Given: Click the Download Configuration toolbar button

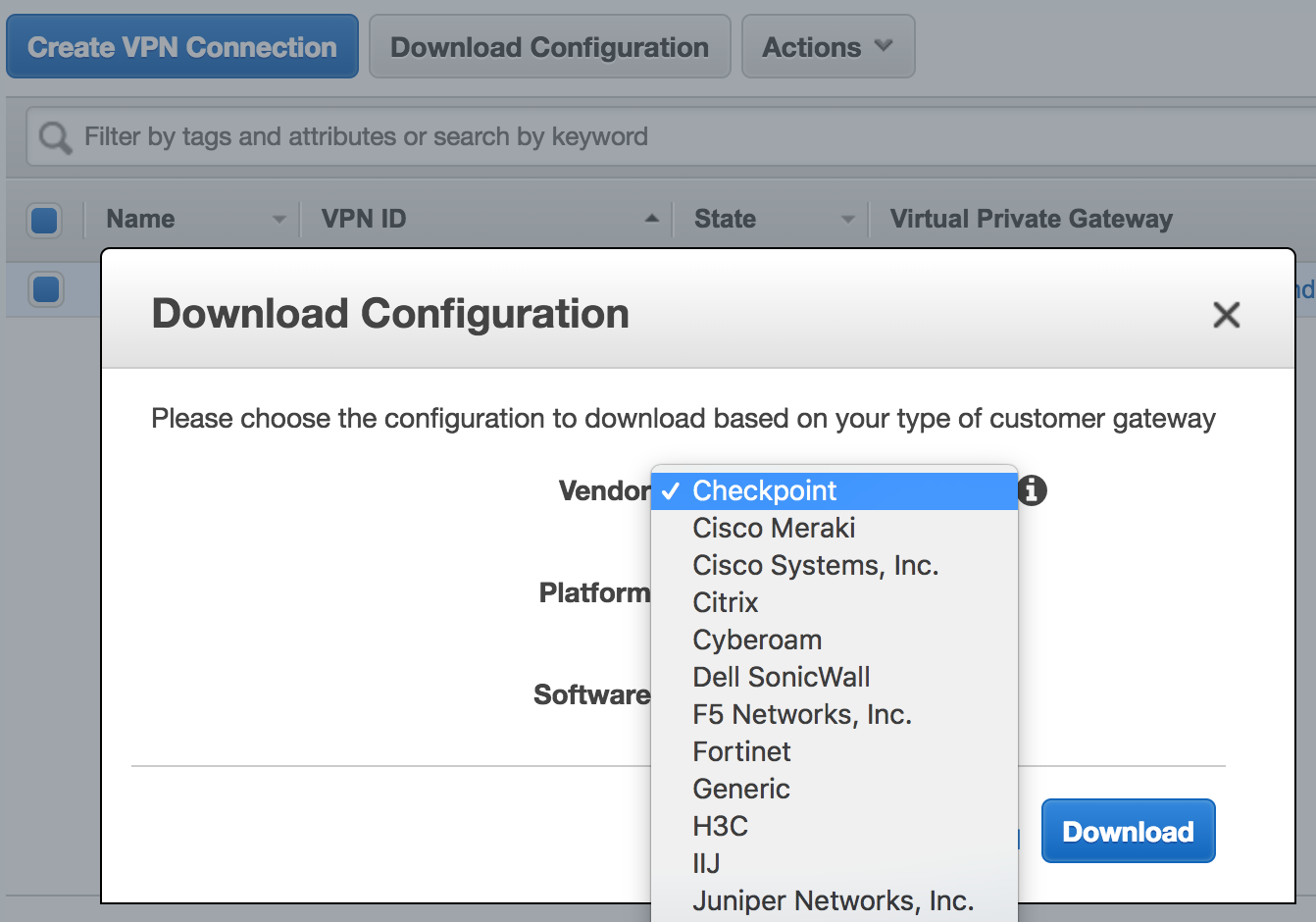Looking at the screenshot, I should click(x=549, y=47).
